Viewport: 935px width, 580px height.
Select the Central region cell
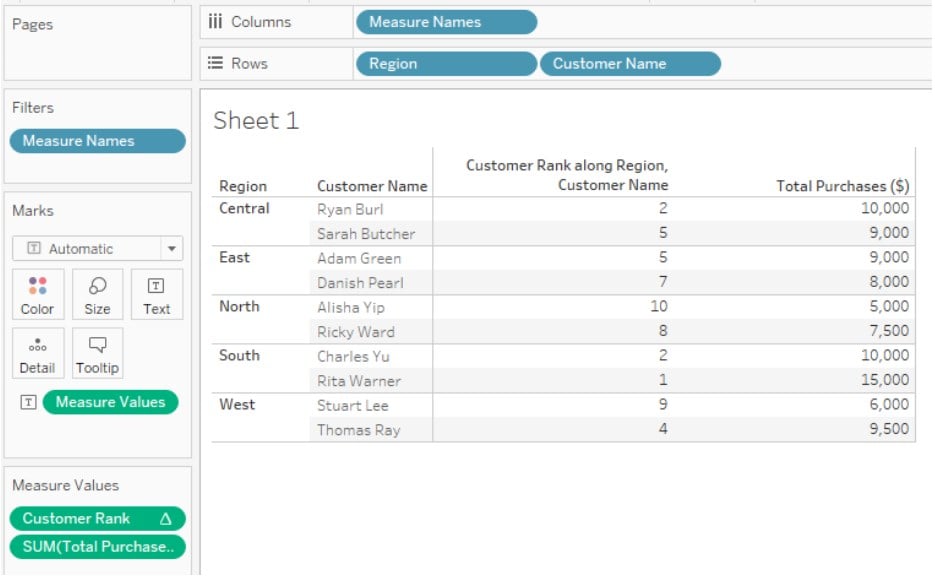(244, 209)
